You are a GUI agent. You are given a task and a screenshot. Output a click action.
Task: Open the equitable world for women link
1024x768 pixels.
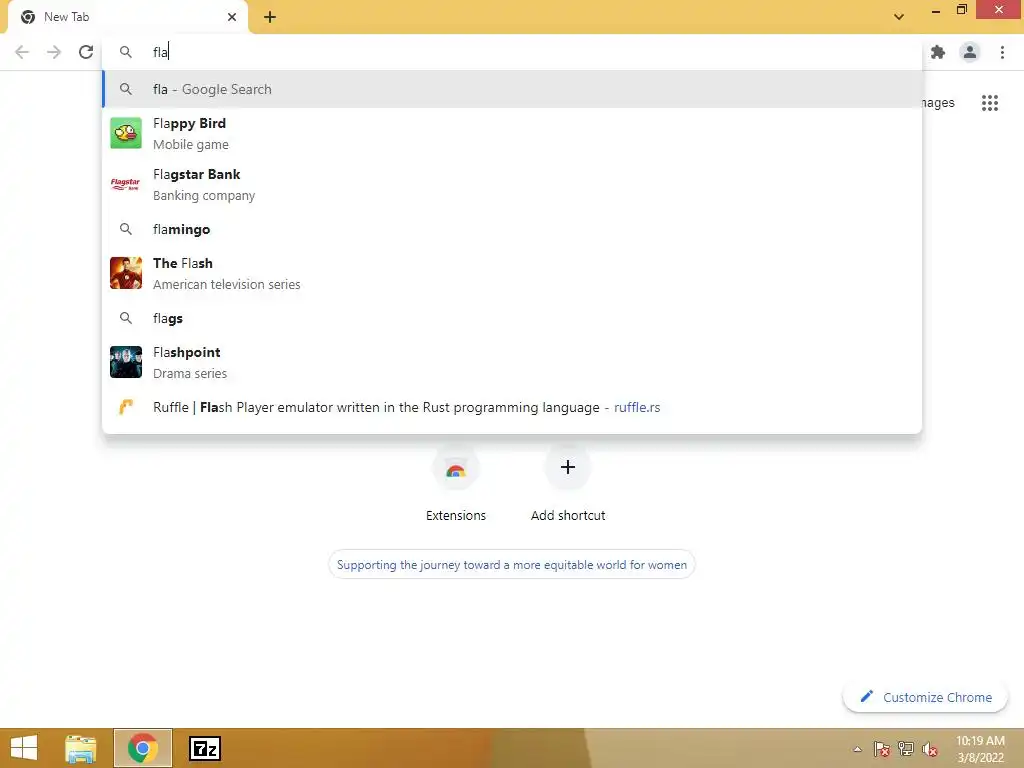pos(512,565)
